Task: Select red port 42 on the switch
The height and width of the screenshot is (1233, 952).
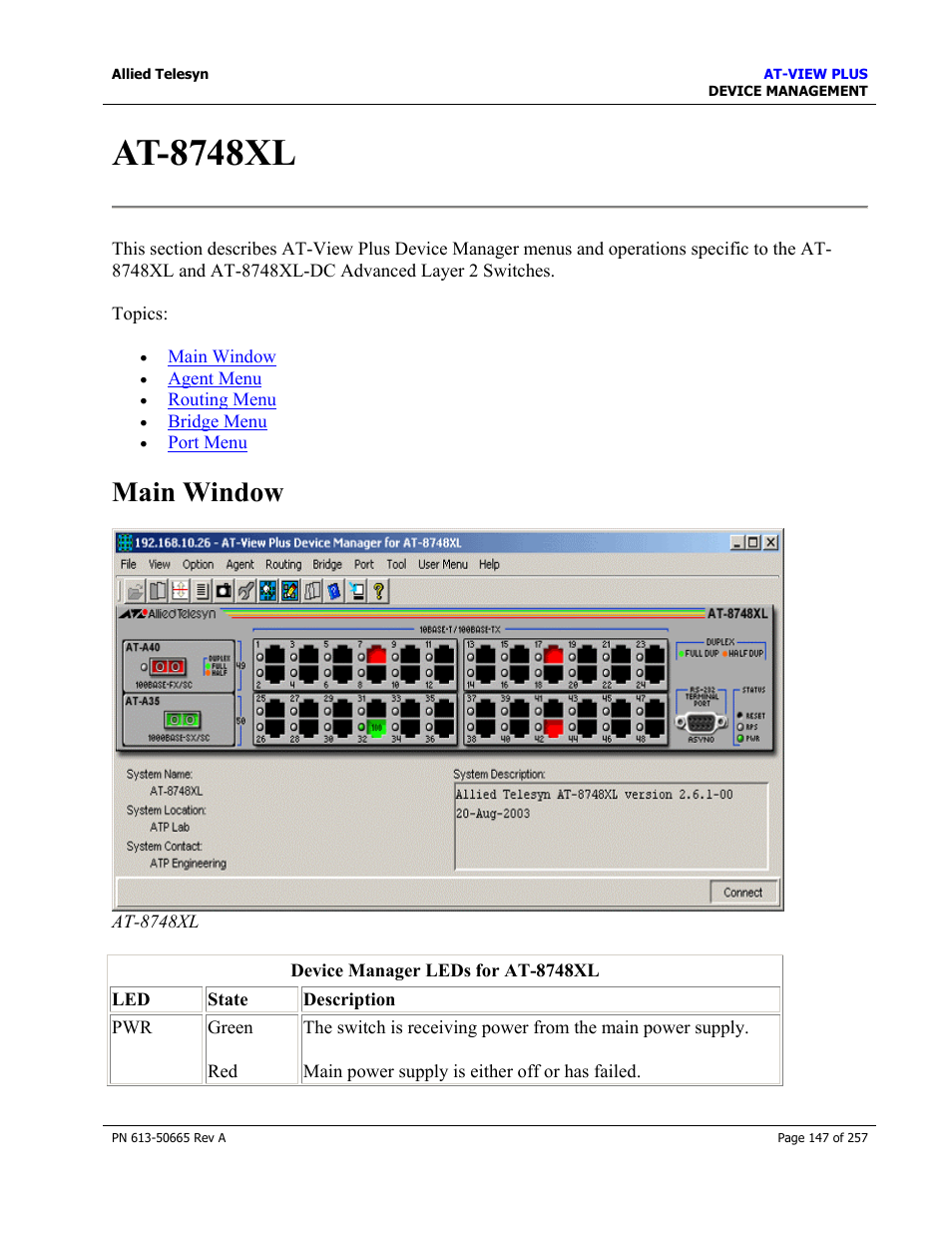Action: [553, 727]
